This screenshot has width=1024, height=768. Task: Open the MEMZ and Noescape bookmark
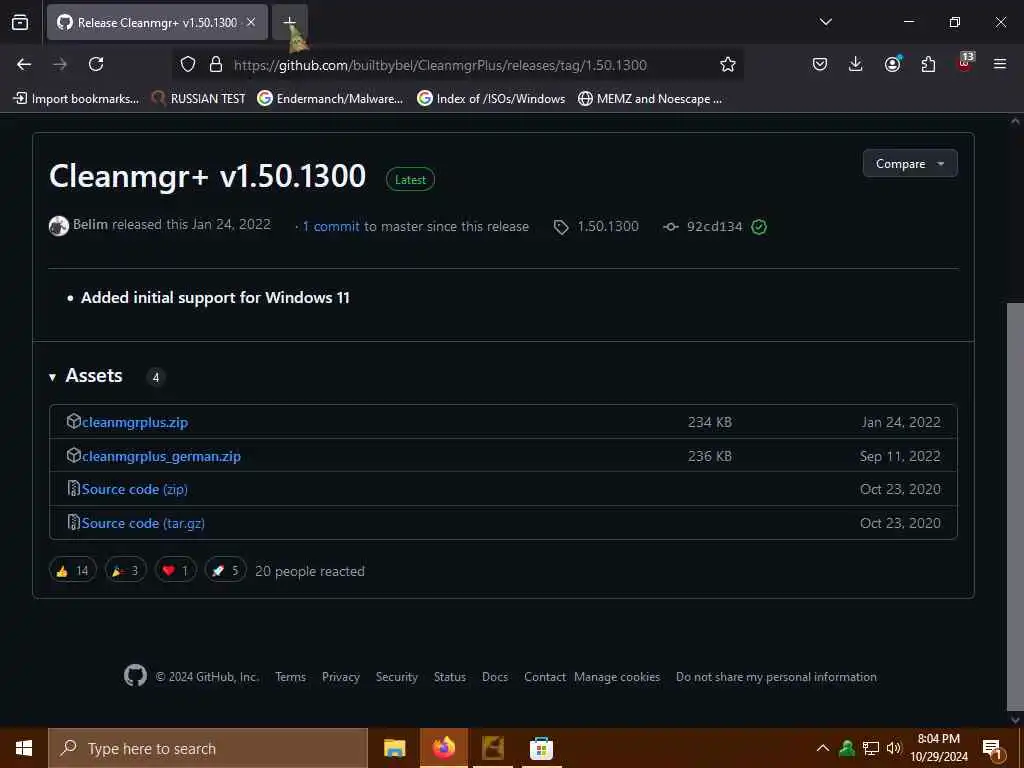pos(650,99)
